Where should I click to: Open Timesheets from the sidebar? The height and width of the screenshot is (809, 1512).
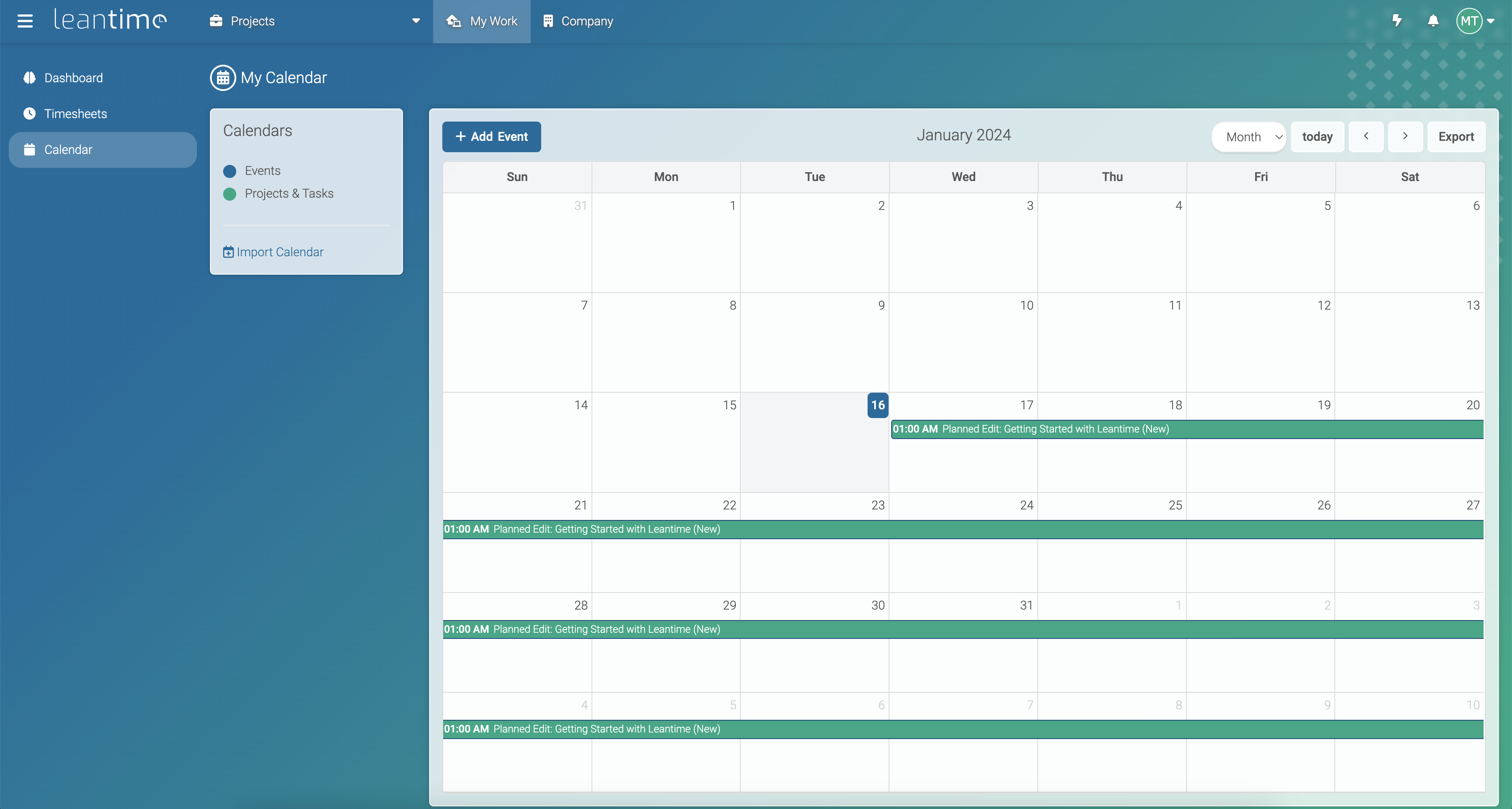75,113
